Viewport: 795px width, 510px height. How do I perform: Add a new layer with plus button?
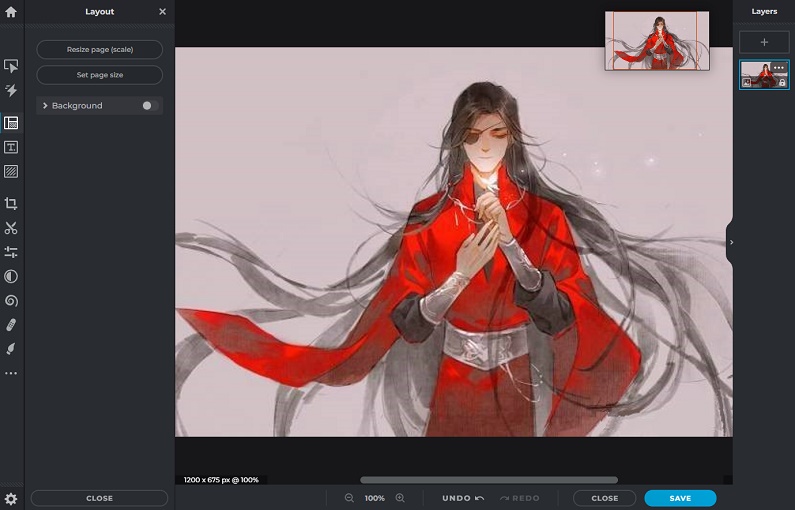click(764, 43)
